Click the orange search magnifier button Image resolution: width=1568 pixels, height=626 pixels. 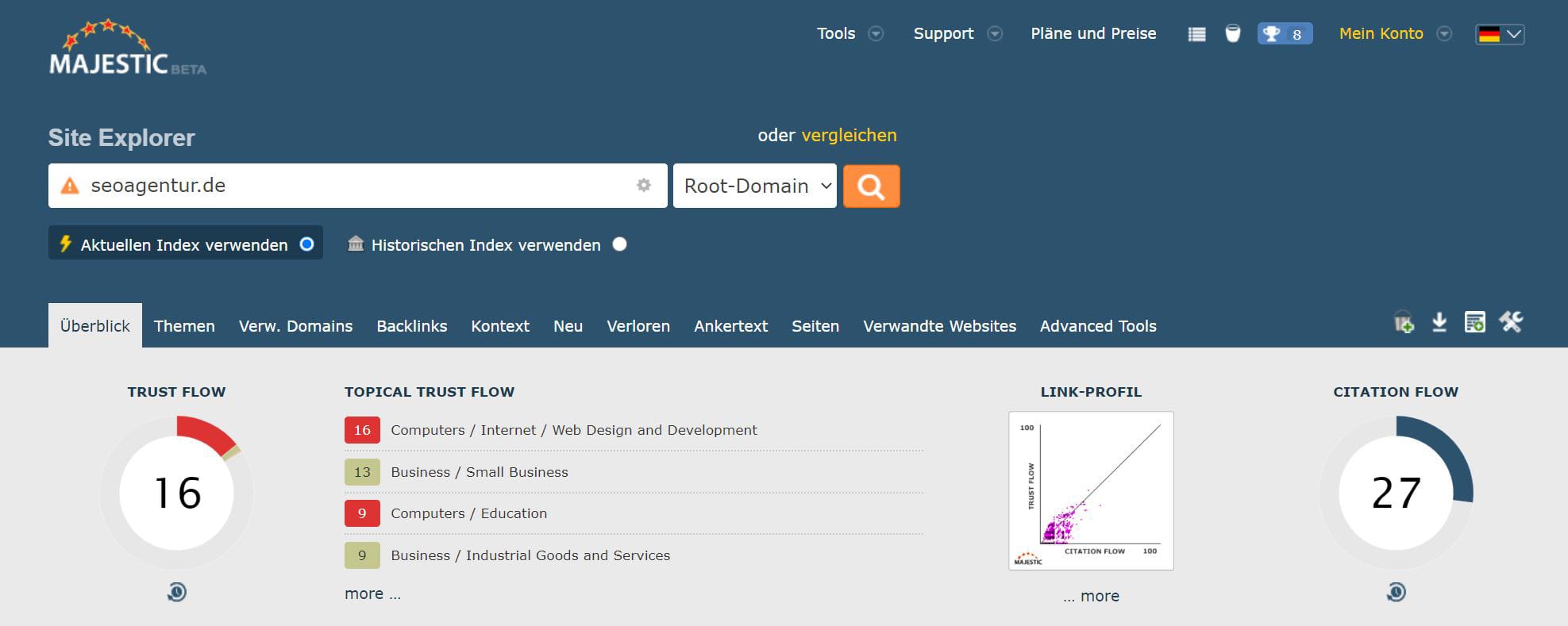(871, 186)
